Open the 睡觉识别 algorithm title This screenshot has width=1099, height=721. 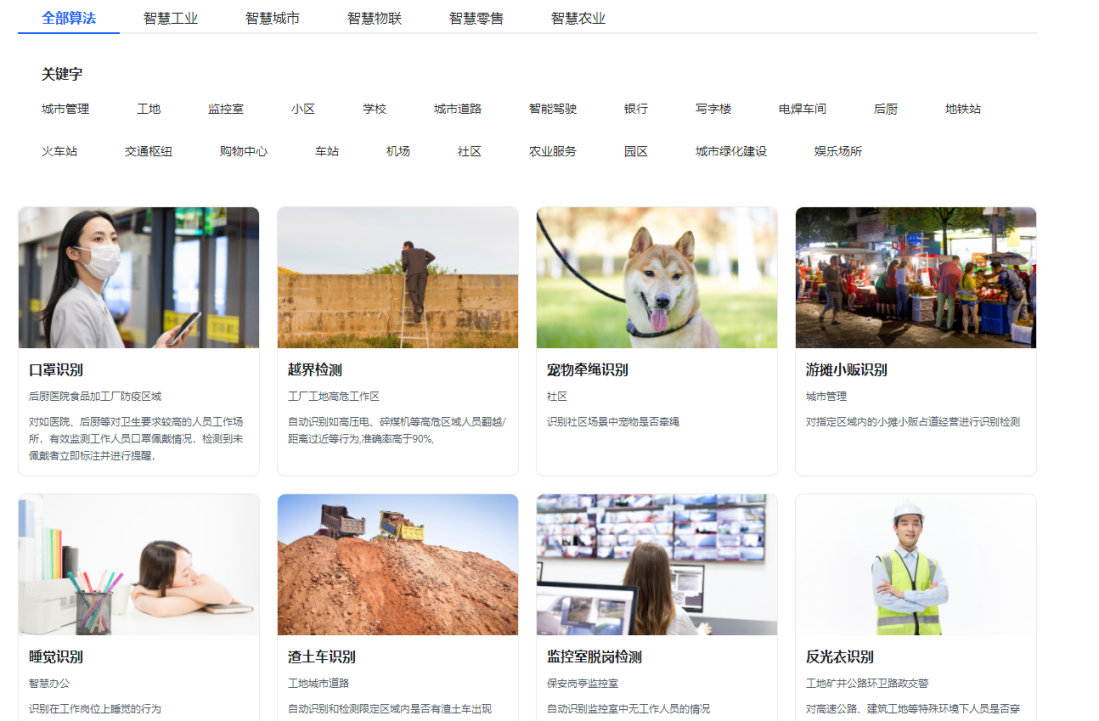[56, 657]
